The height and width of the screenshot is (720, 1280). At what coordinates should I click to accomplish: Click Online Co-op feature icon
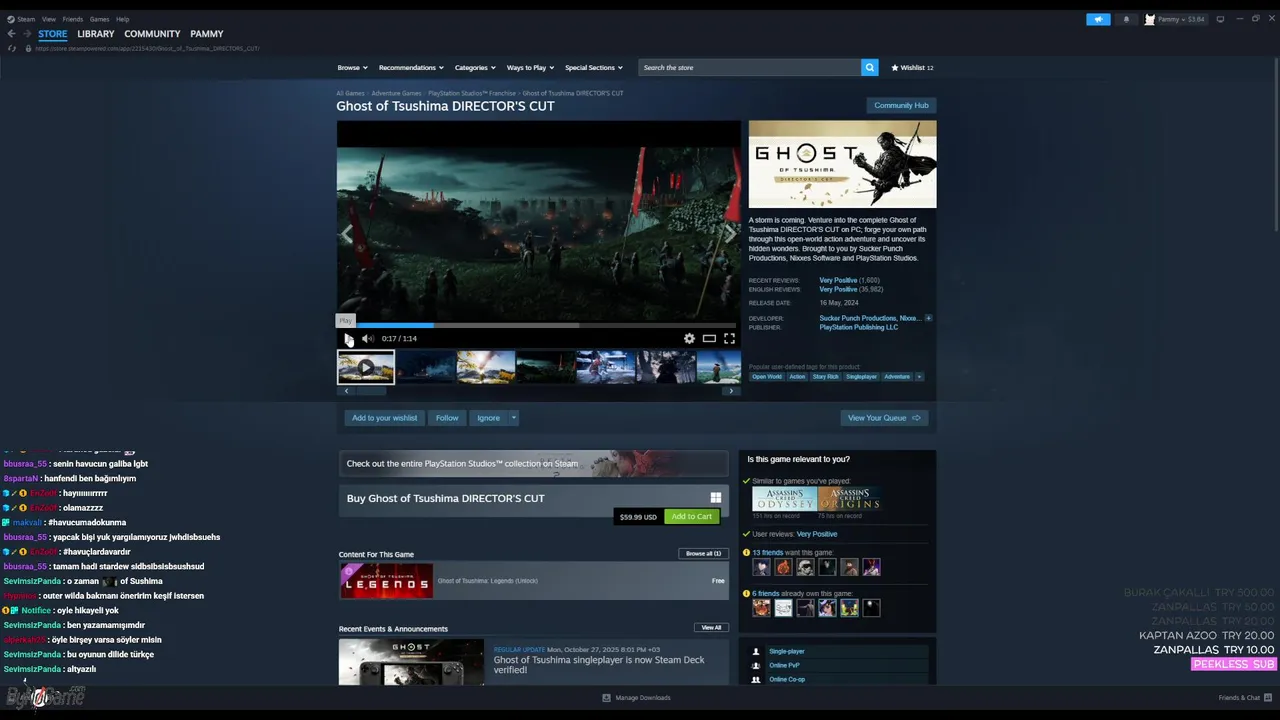pyautogui.click(x=756, y=679)
